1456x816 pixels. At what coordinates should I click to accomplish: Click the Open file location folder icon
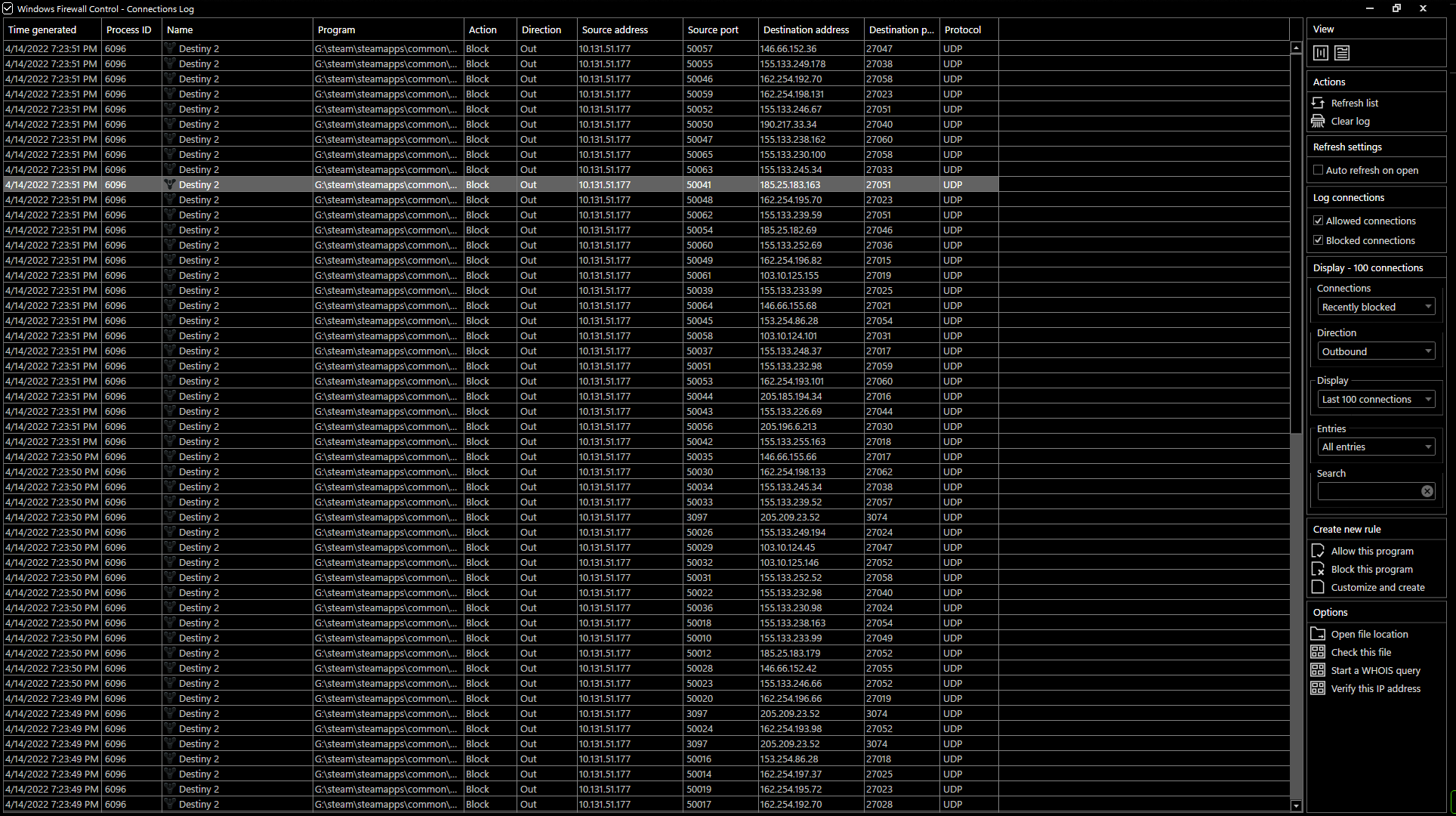1319,634
